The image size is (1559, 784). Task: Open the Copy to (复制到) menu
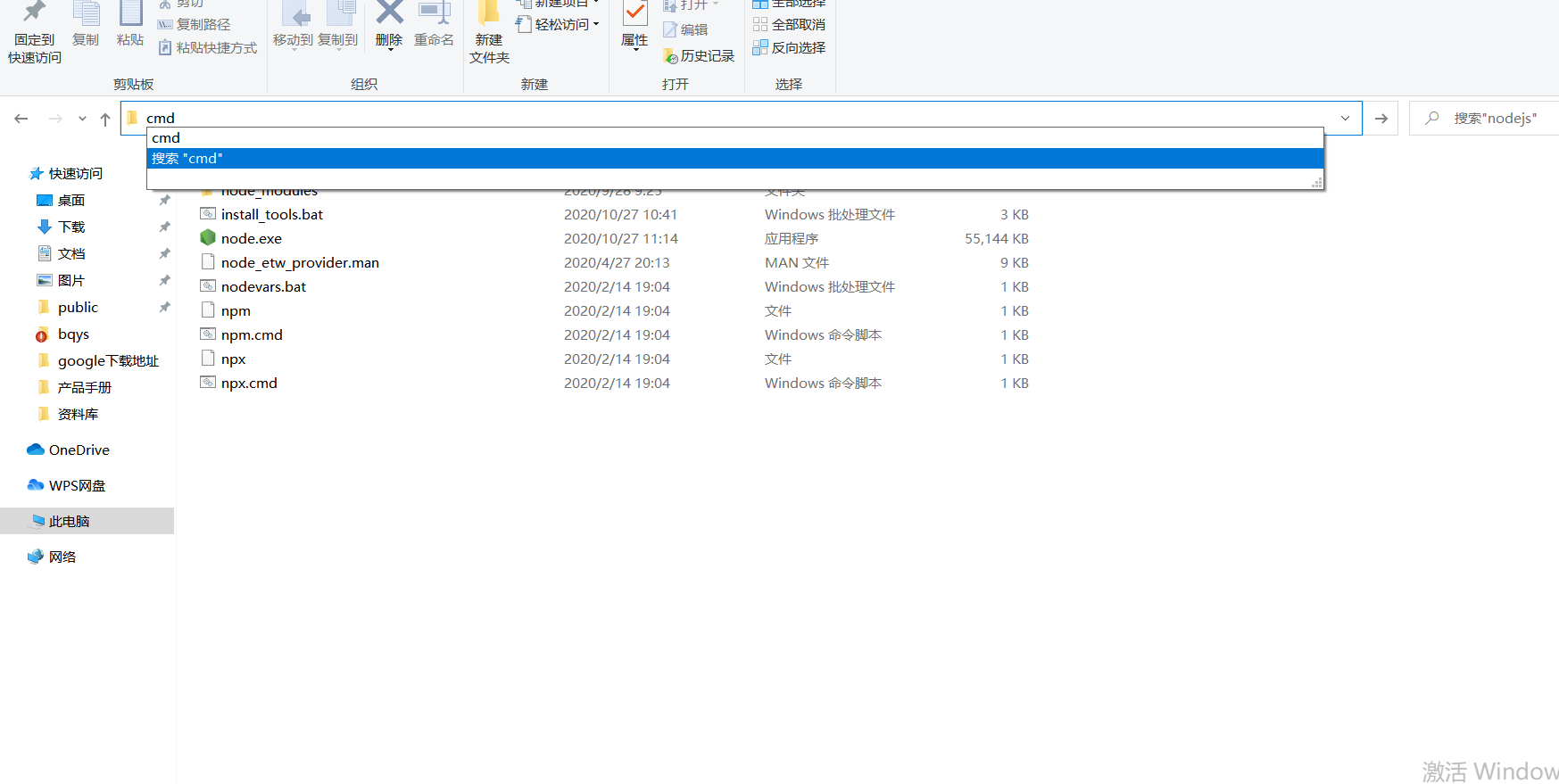pos(337,27)
